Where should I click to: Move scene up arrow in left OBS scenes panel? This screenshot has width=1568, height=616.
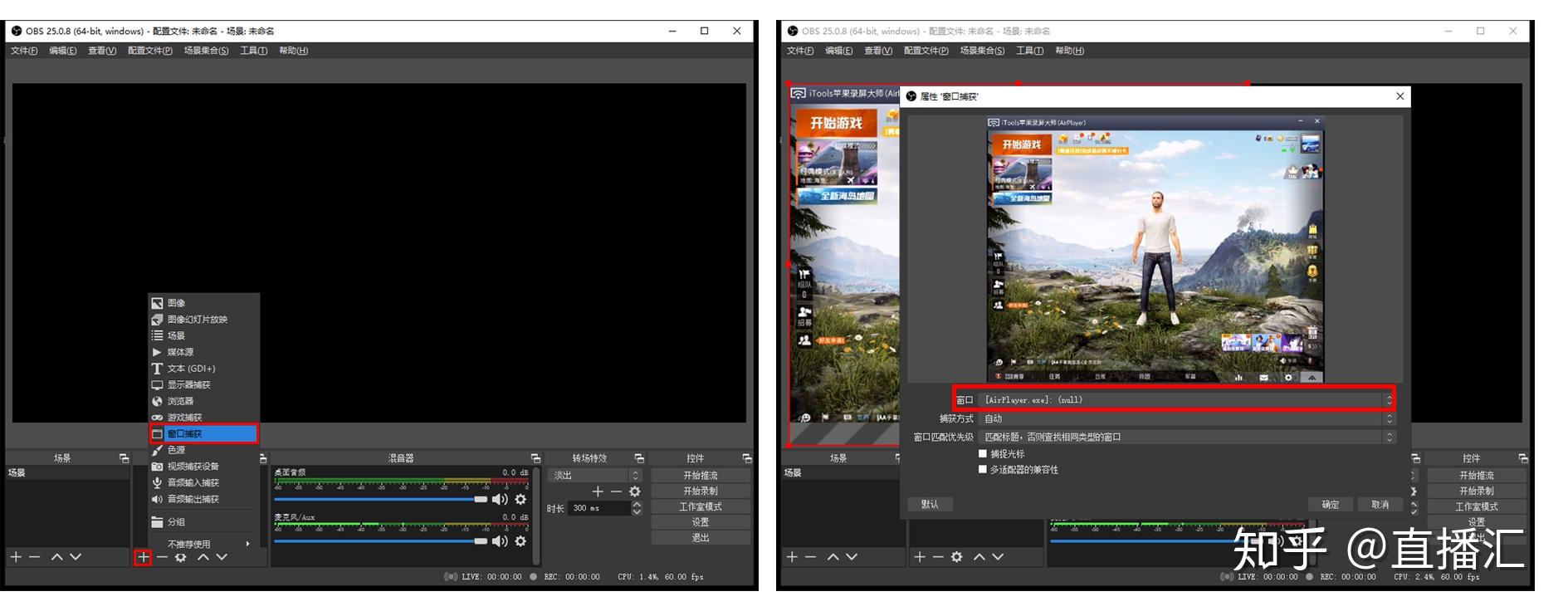56,557
